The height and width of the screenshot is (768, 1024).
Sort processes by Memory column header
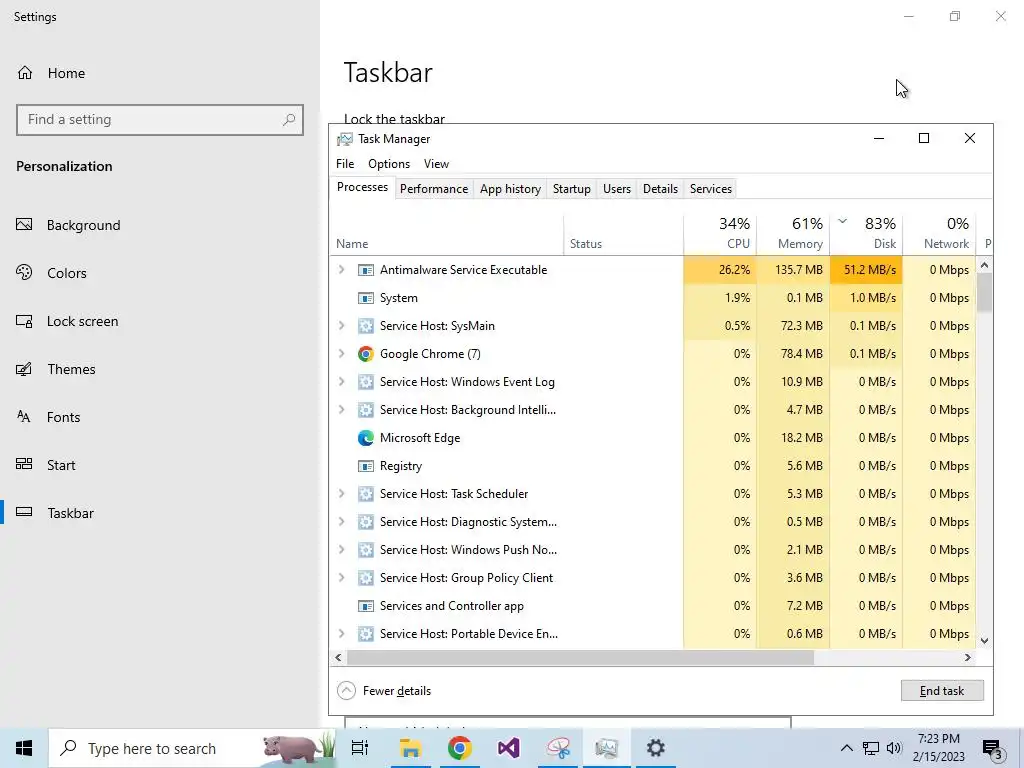(x=793, y=234)
